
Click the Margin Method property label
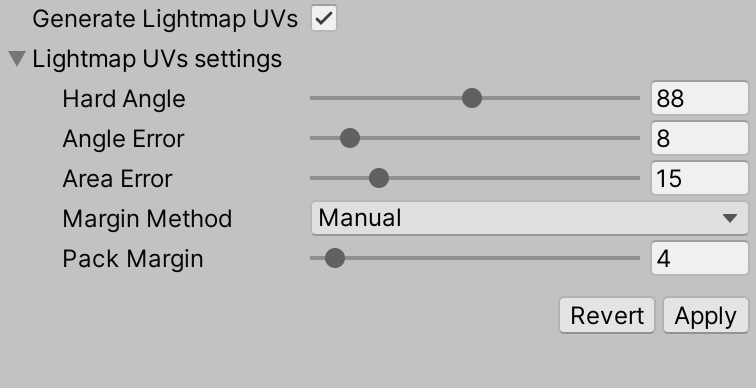147,219
